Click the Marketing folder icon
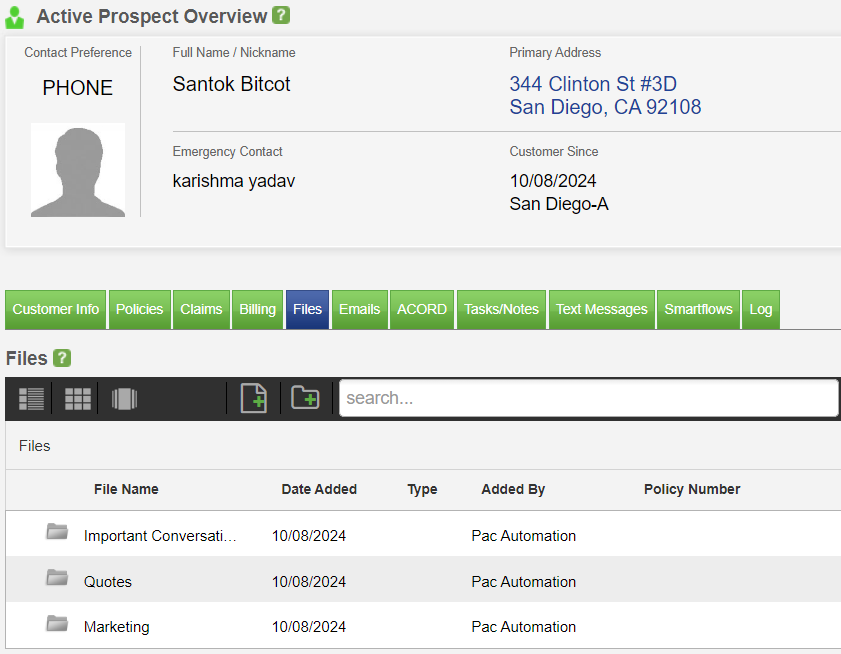841x654 pixels. pyautogui.click(x=57, y=624)
